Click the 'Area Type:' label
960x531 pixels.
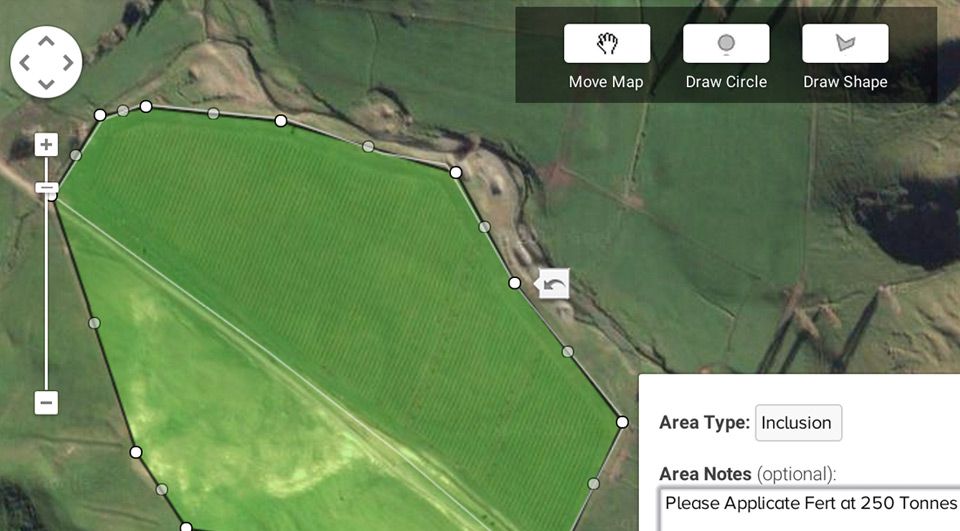tap(704, 423)
